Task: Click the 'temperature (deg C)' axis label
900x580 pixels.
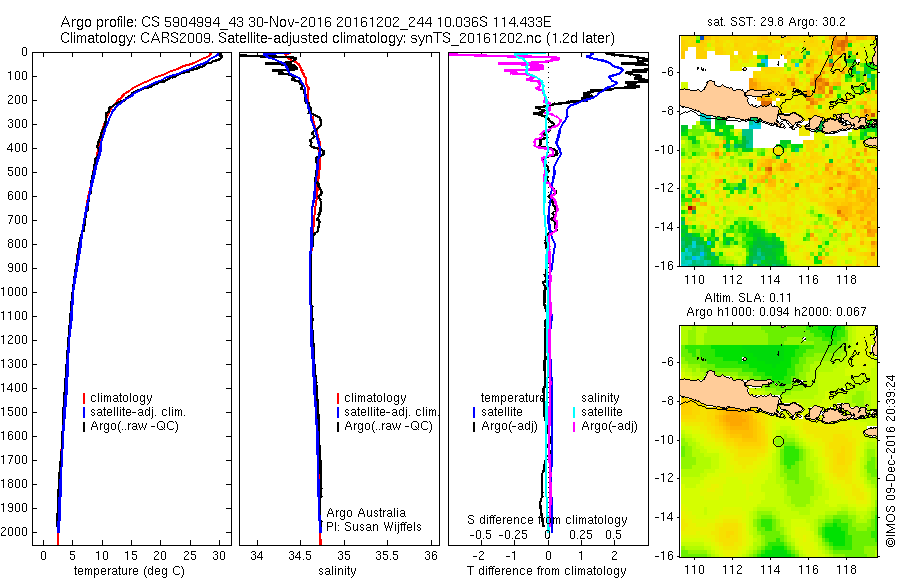Action: (x=129, y=571)
